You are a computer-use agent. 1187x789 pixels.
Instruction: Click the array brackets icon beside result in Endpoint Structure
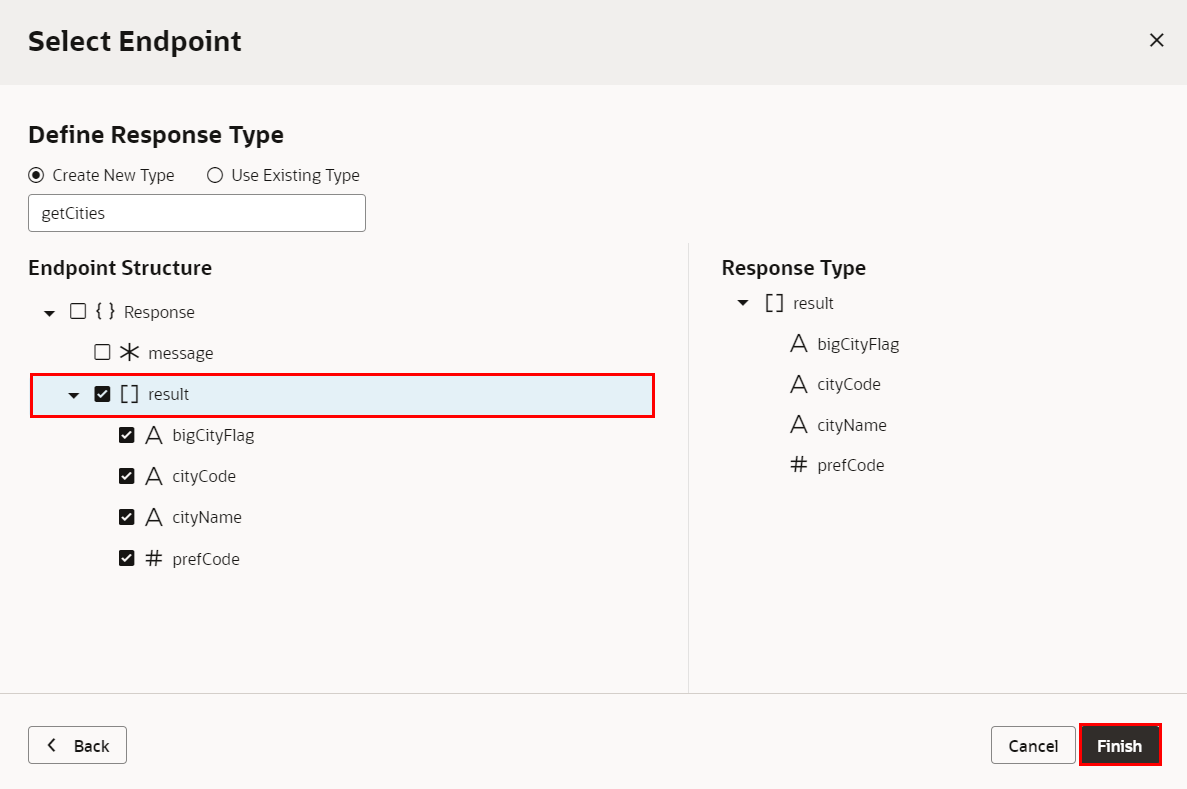pos(129,394)
